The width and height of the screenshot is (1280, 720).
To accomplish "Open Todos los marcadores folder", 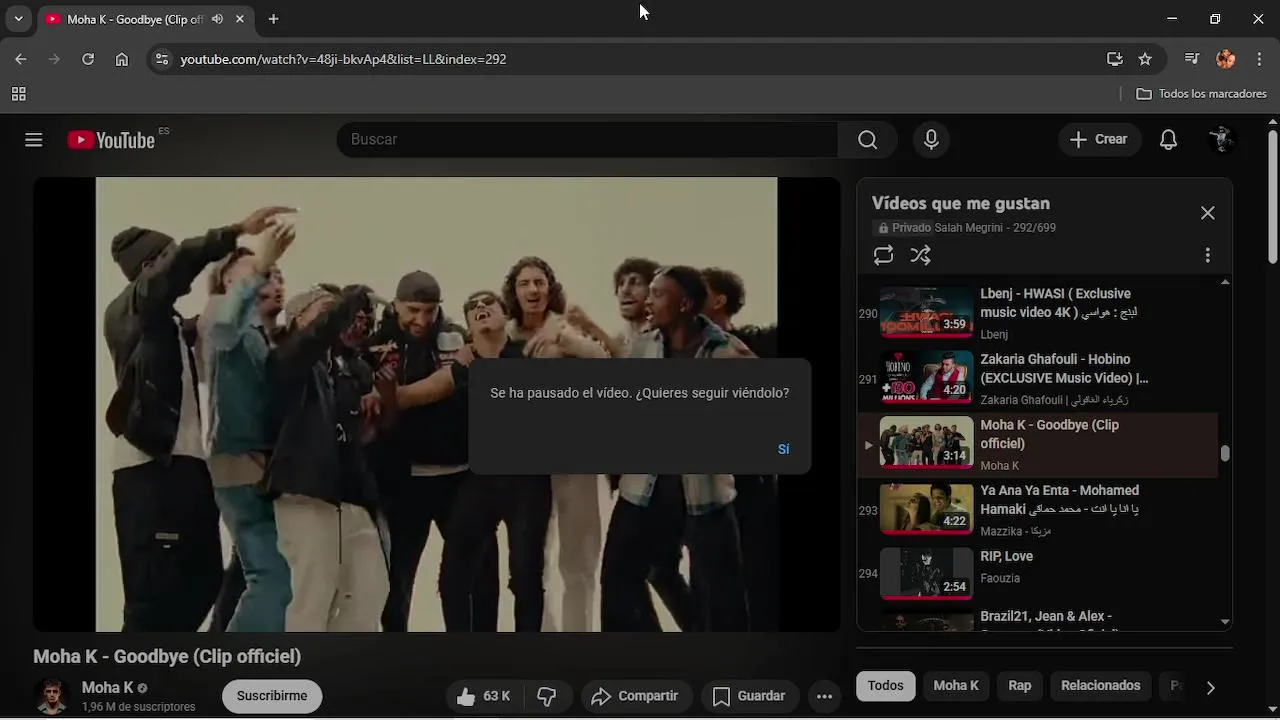I will [1202, 94].
